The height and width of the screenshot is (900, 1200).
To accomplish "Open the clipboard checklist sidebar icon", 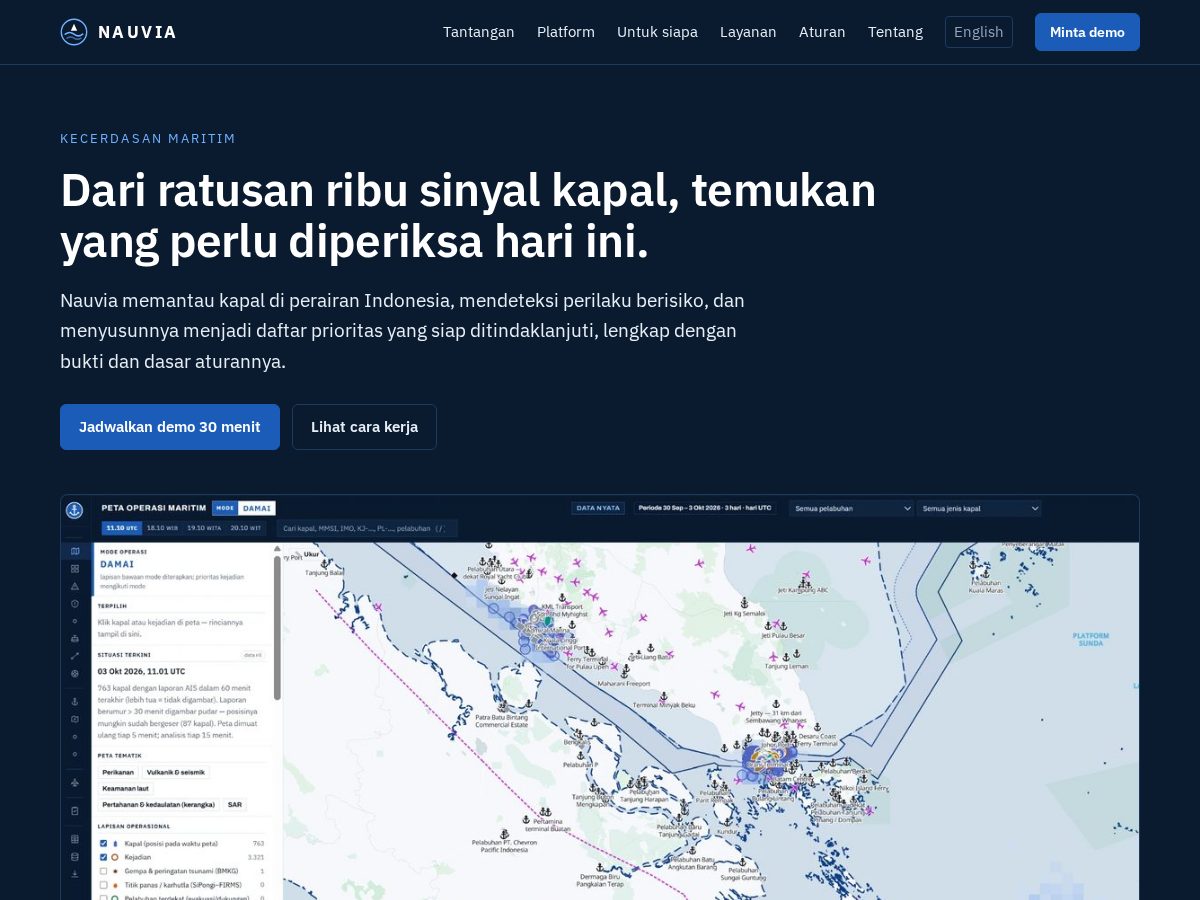I will [x=75, y=811].
